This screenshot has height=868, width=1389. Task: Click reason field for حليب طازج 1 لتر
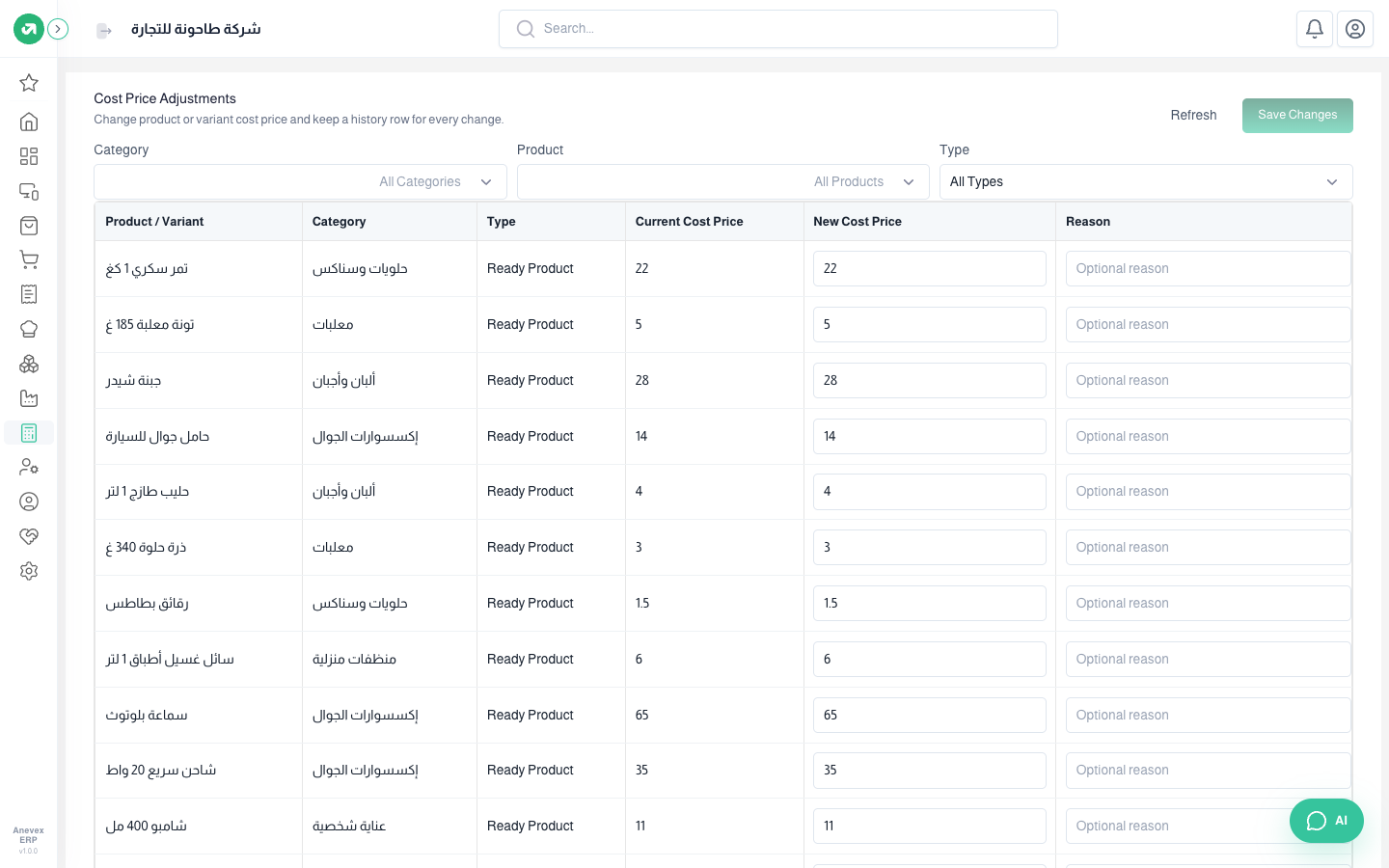point(1208,492)
